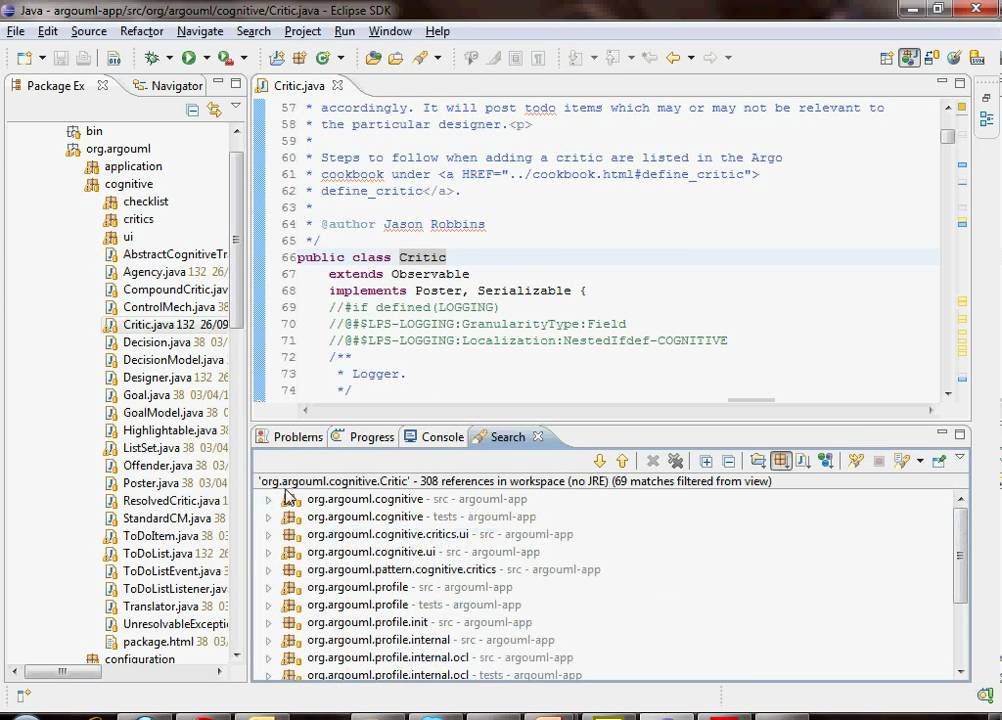Select Designer.java in Package Explorer
The height and width of the screenshot is (720, 1002).
tap(166, 378)
